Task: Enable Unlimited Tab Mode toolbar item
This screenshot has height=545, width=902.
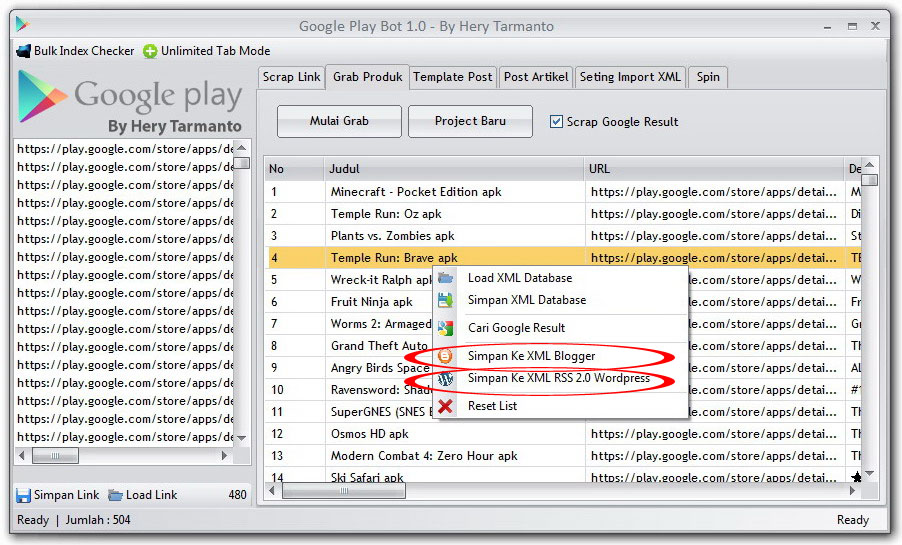Action: [x=207, y=51]
